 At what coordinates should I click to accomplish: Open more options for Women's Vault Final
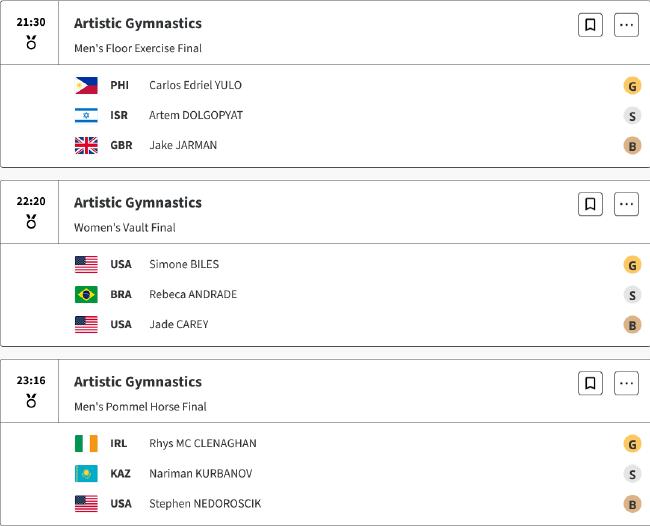coord(626,204)
